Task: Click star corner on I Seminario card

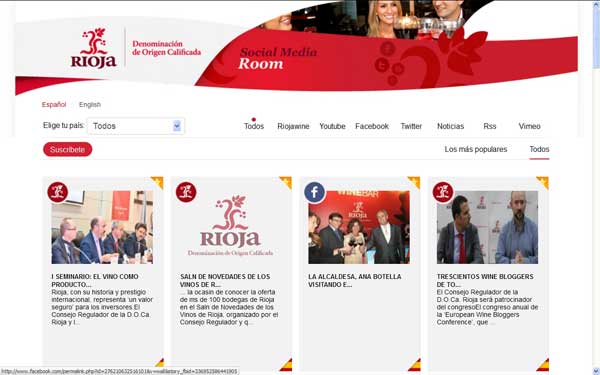Action: point(158,181)
